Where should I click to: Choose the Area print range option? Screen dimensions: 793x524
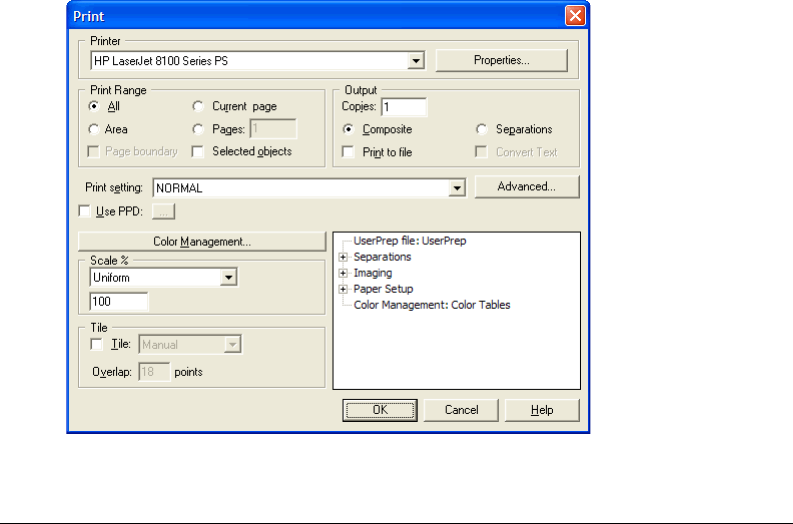tap(94, 129)
